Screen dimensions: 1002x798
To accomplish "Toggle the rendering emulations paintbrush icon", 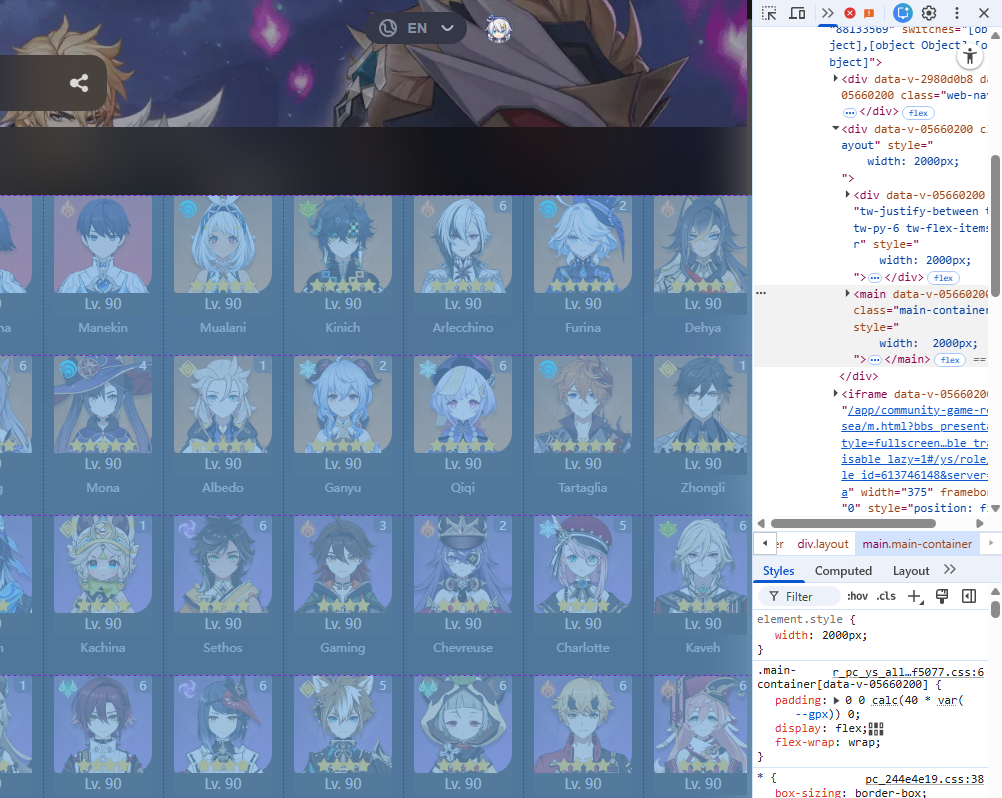I will pos(941,596).
